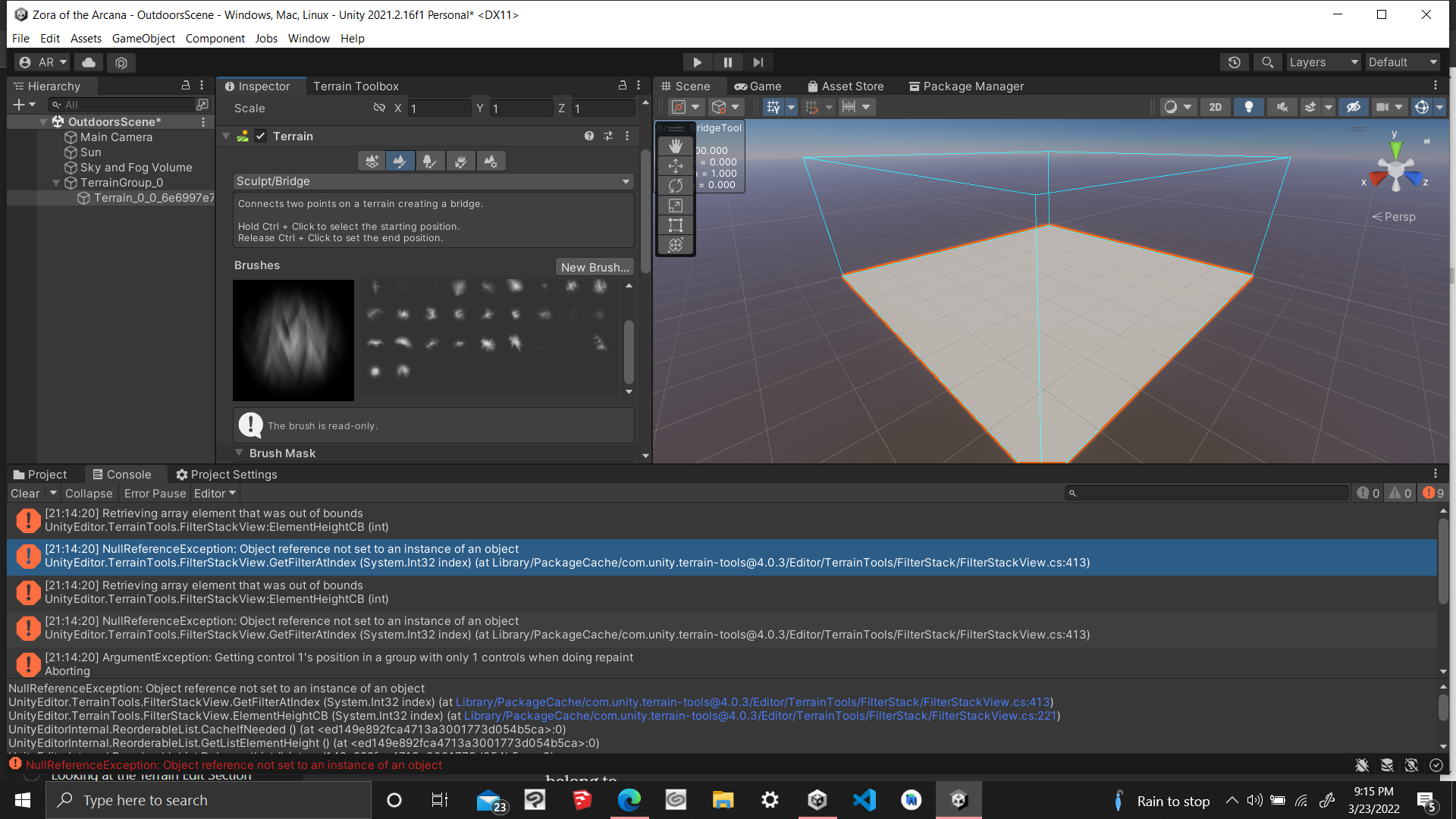The width and height of the screenshot is (1456, 819).
Task: Select the Paint Details terrain tool
Action: click(460, 161)
